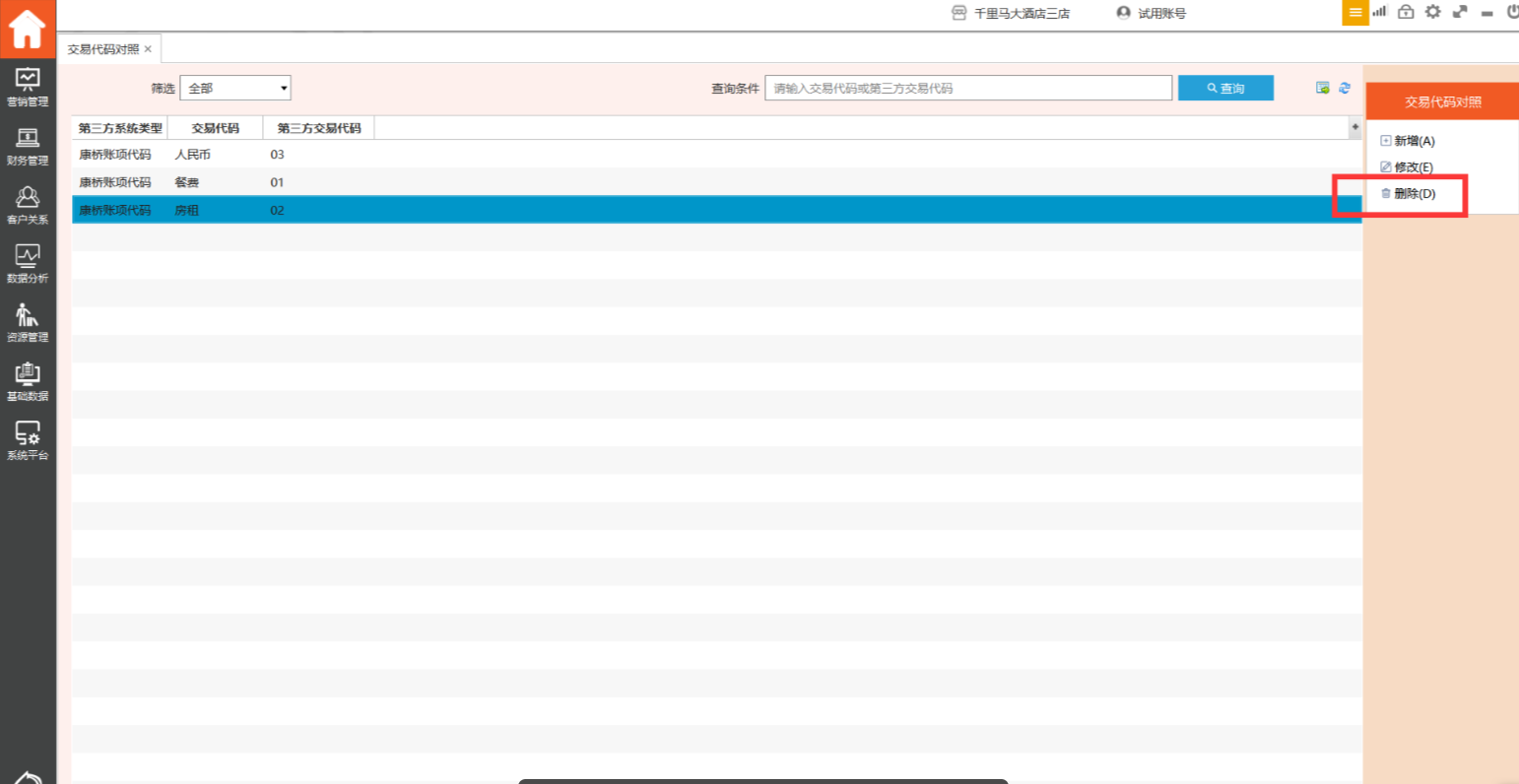Click 修改(E) to edit the record

tap(1413, 167)
